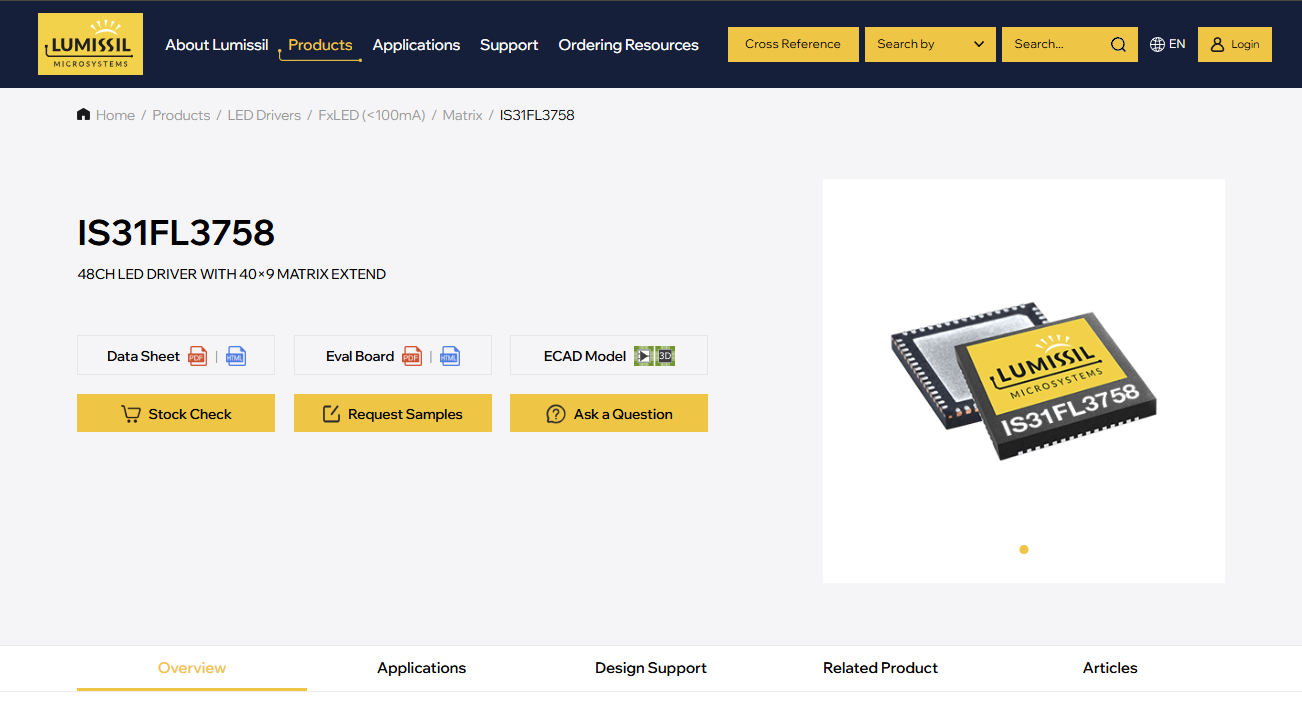Click the ECAD Model 3D icon
This screenshot has height=701, width=1302.
[x=665, y=356]
